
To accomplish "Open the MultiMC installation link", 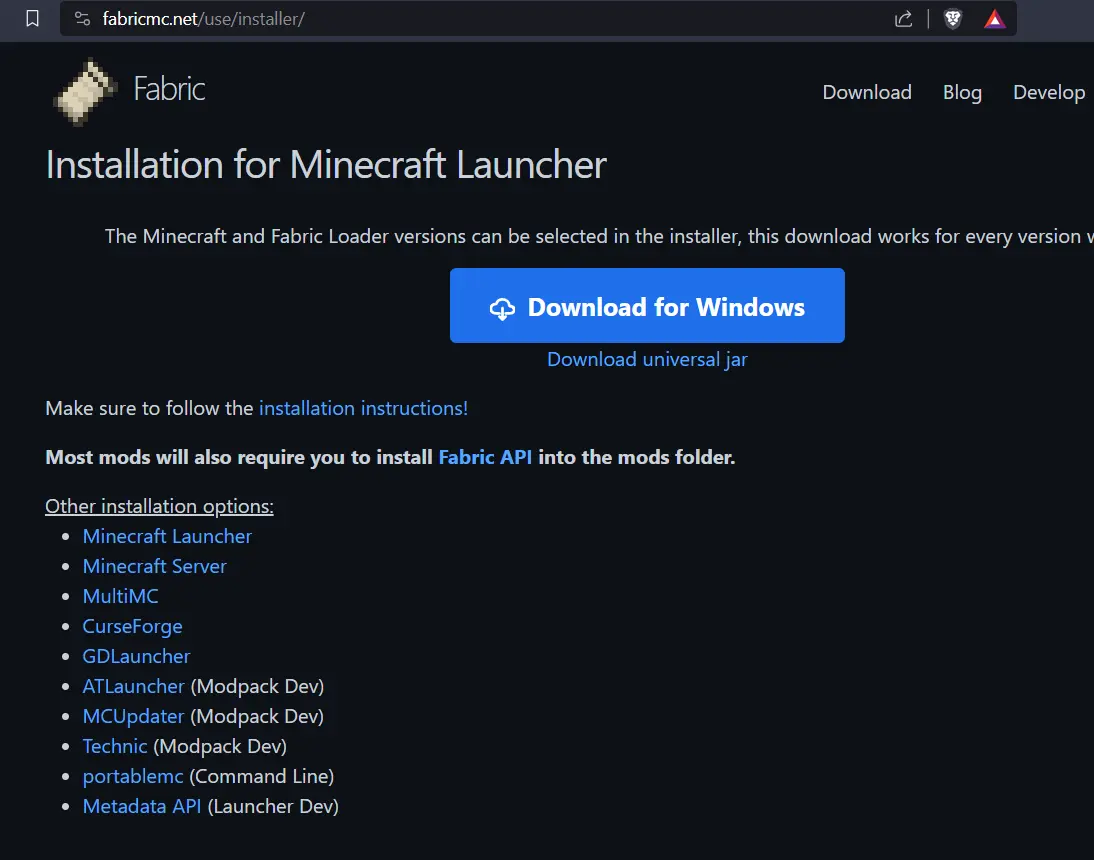I will click(x=120, y=596).
